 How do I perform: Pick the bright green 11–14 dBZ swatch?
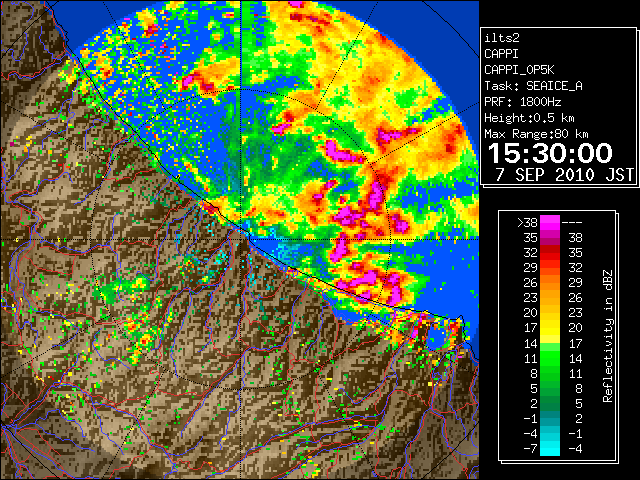[x=550, y=358]
